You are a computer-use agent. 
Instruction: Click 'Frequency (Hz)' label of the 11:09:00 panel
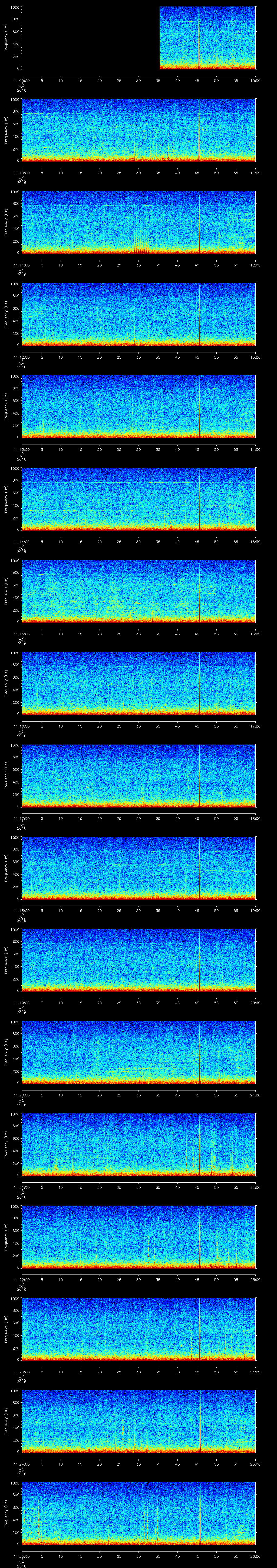pyautogui.click(x=7, y=38)
